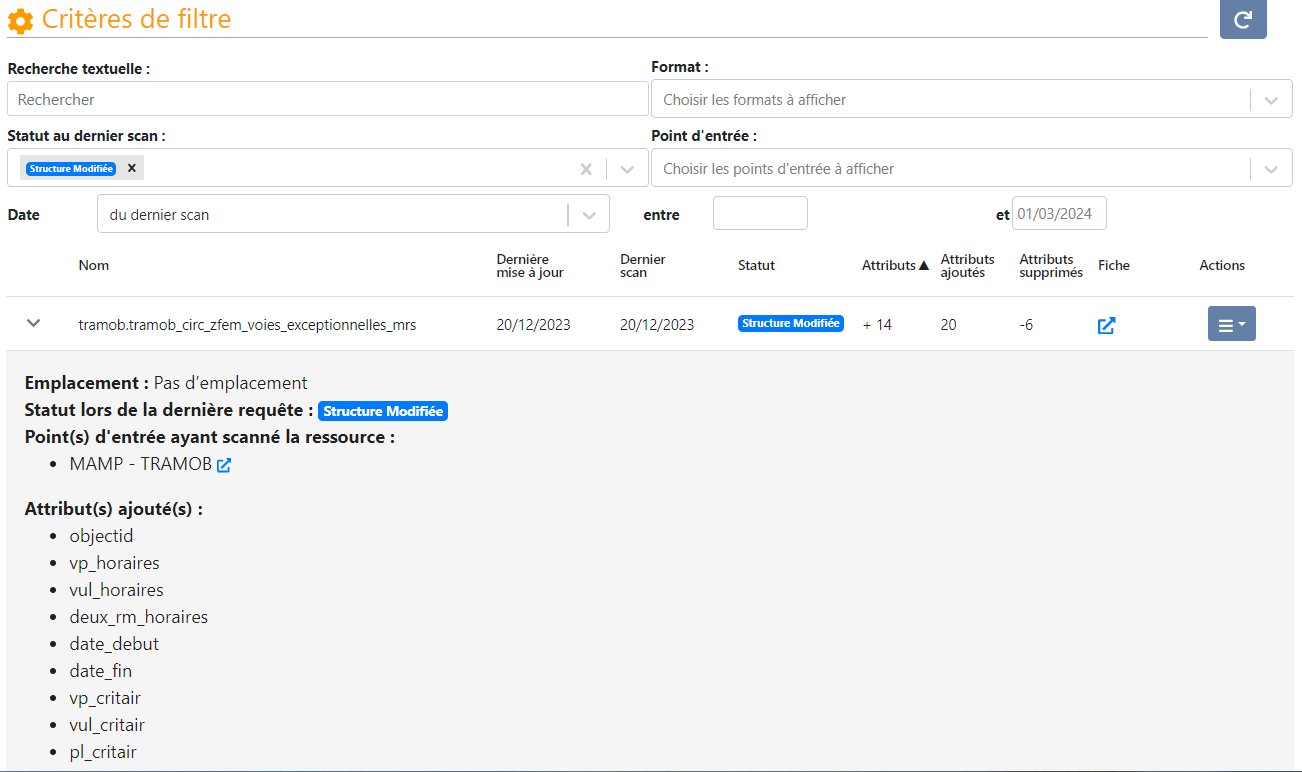Click the + 14 attributes value
Image resolution: width=1302 pixels, height=772 pixels.
click(x=877, y=325)
